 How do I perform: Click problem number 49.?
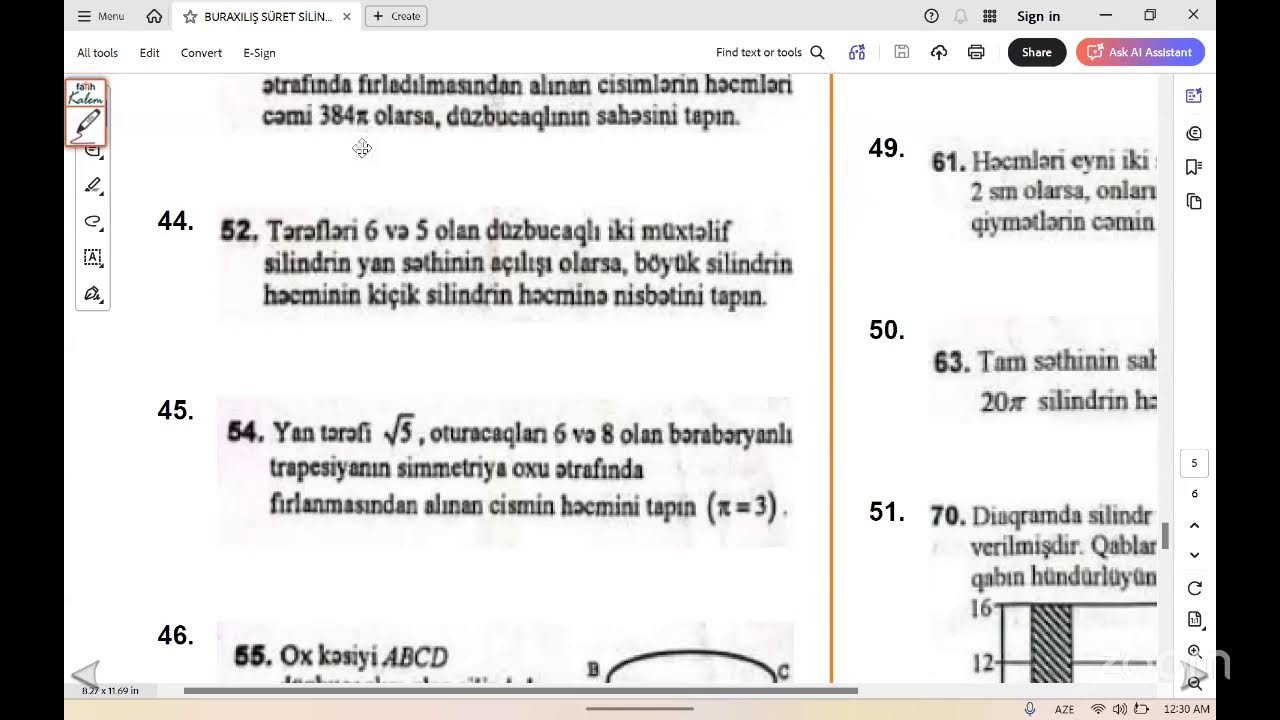coord(886,148)
